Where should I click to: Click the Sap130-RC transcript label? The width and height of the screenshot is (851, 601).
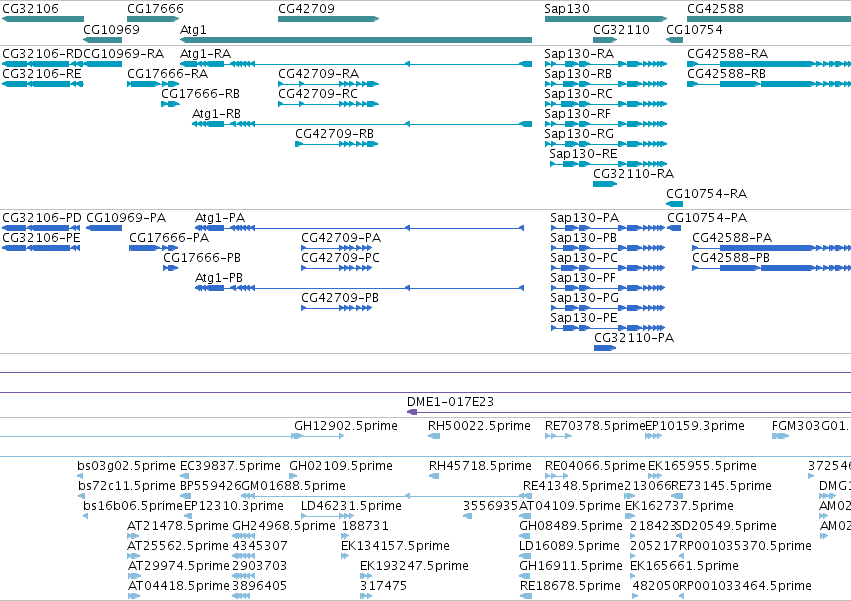coord(579,93)
